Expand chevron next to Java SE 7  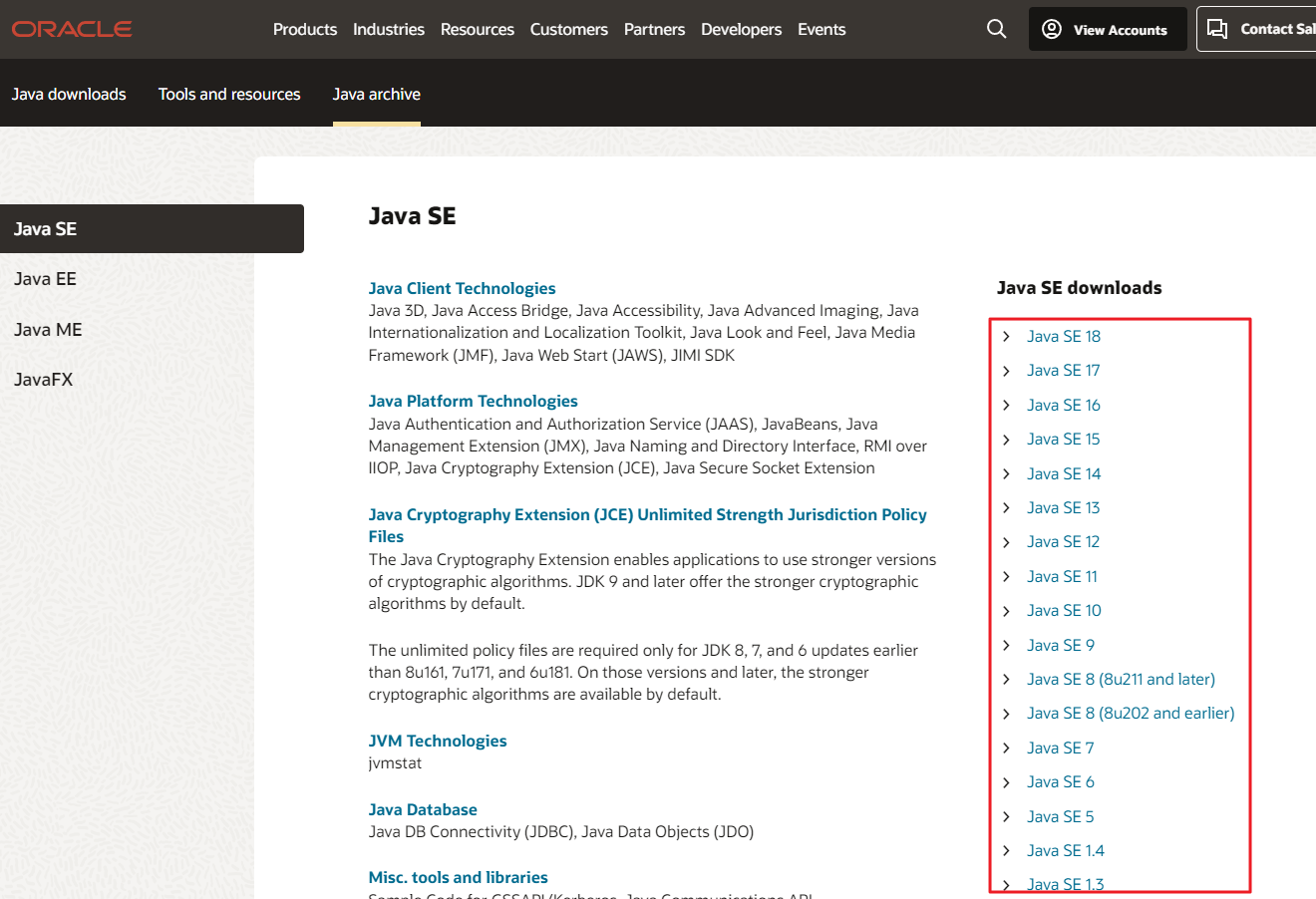coord(1006,748)
